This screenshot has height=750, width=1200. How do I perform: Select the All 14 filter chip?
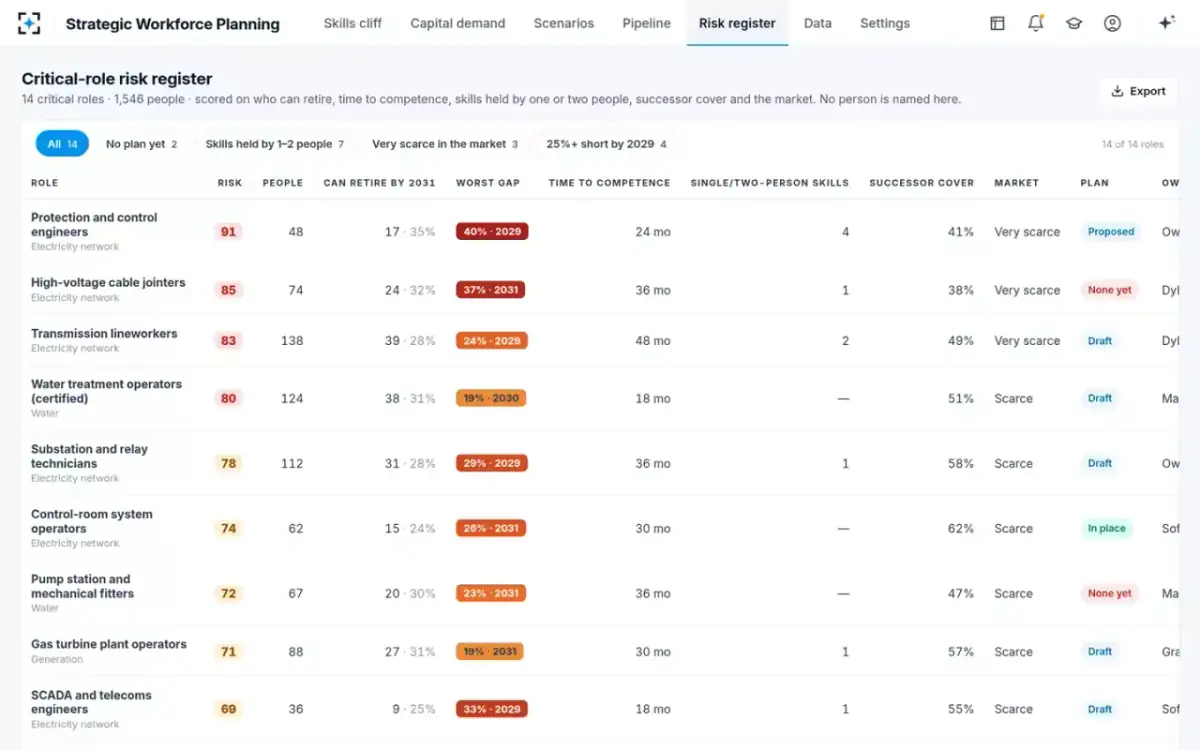[x=62, y=144]
